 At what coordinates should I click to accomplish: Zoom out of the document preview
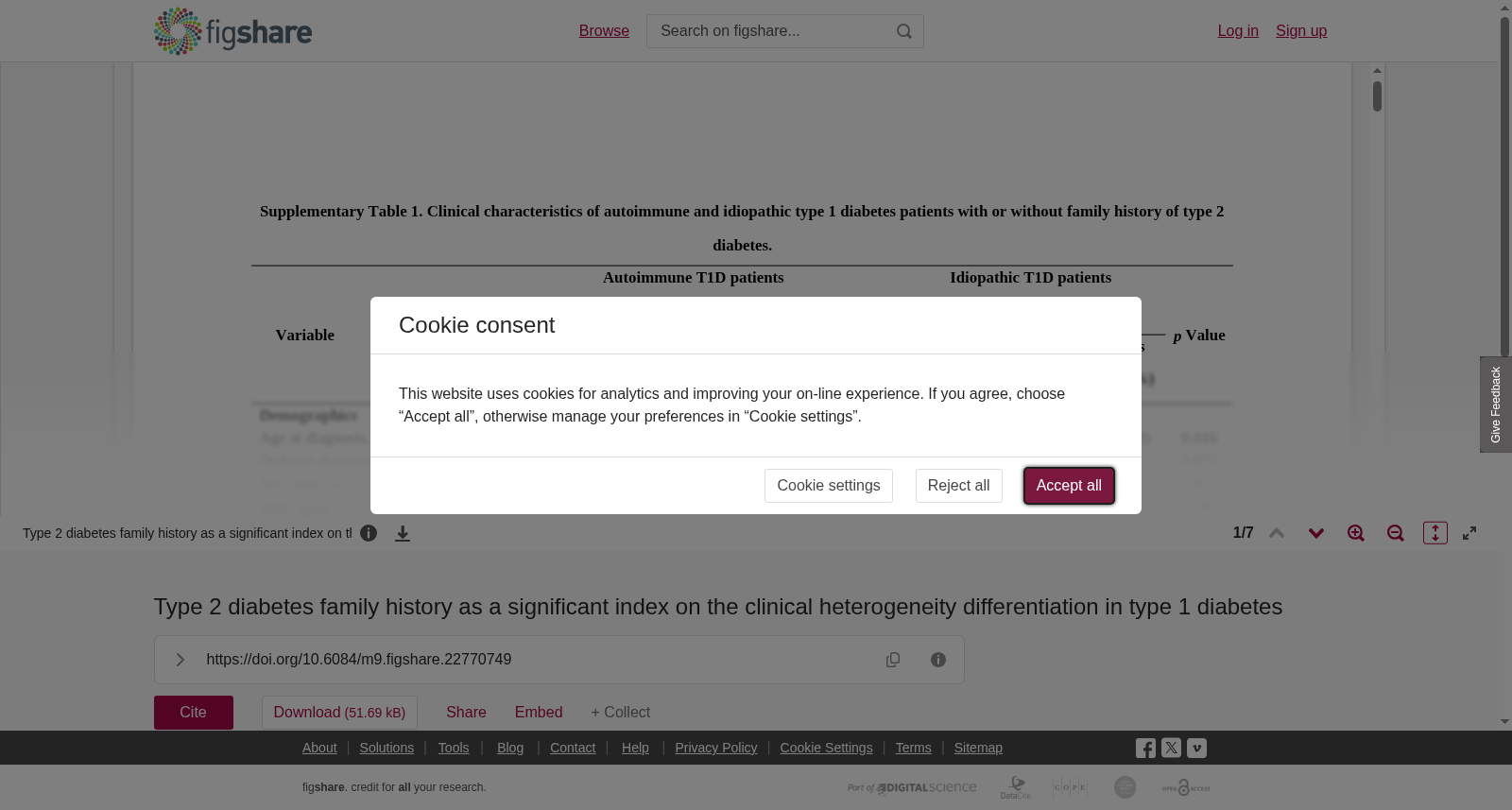pos(1396,533)
